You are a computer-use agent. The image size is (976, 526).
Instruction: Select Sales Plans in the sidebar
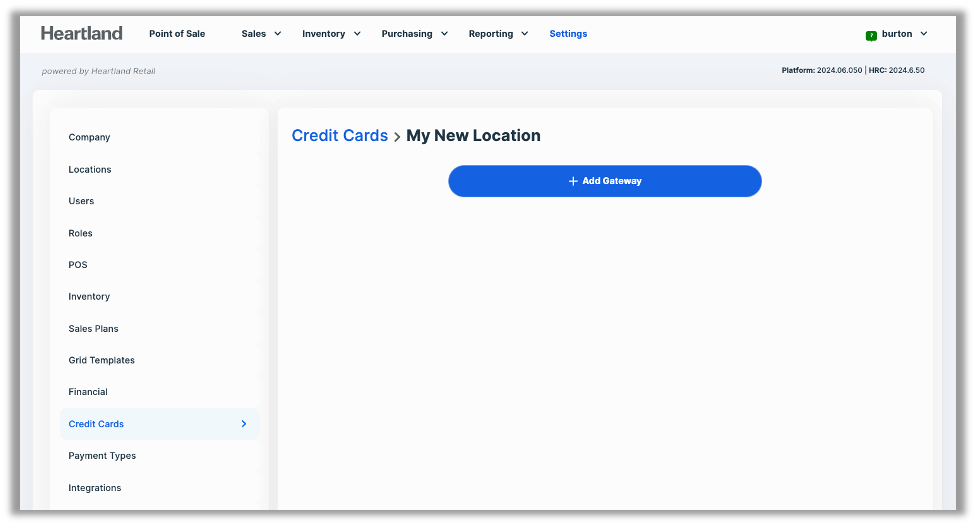93,328
